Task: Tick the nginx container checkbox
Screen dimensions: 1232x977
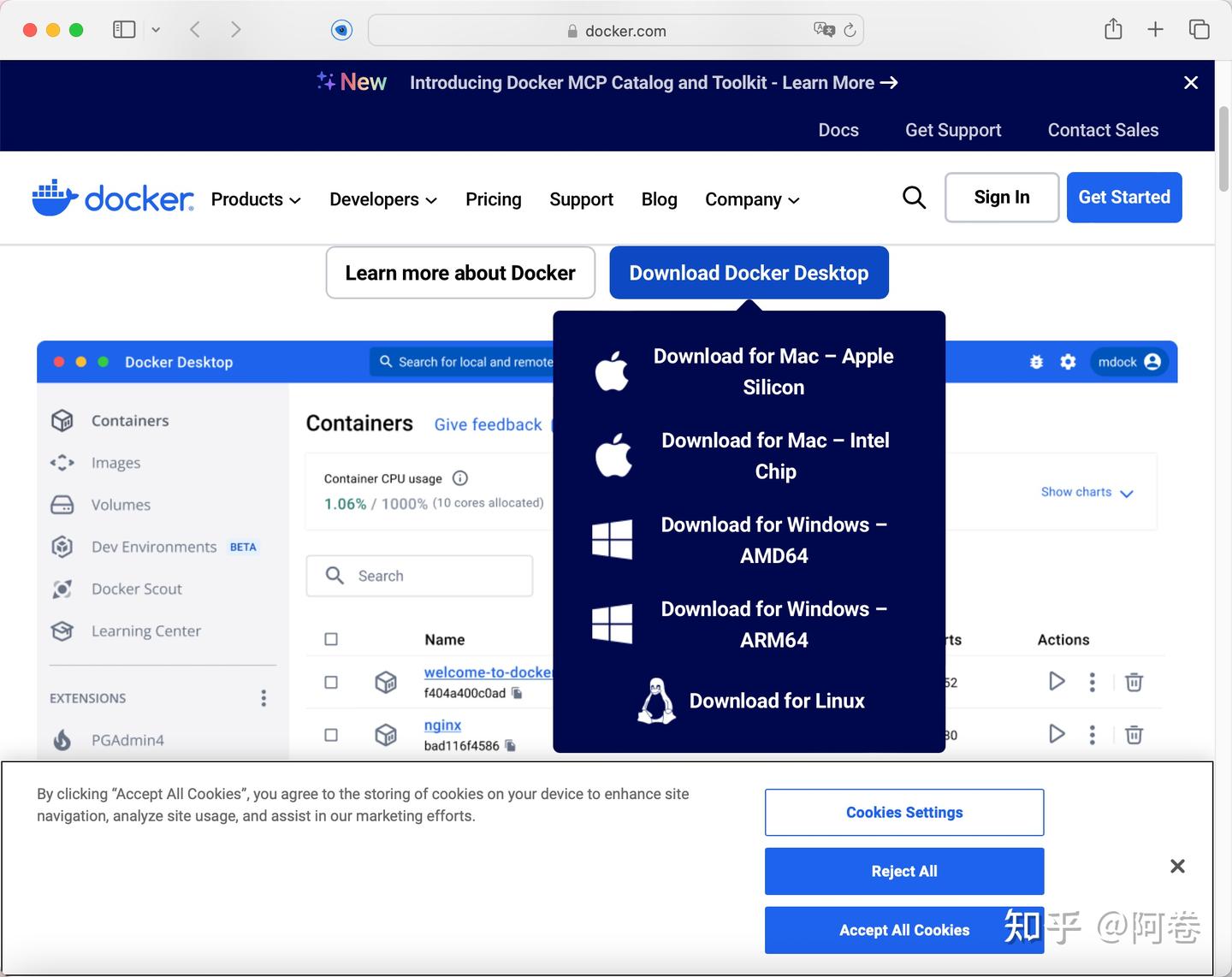Action: click(331, 735)
